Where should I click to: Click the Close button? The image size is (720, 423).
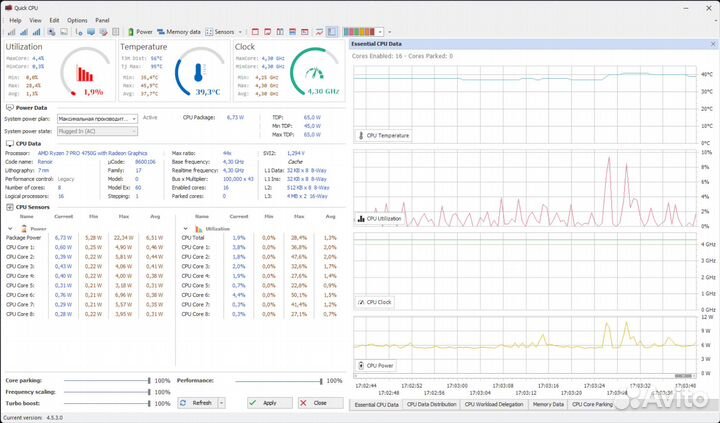click(x=320, y=403)
